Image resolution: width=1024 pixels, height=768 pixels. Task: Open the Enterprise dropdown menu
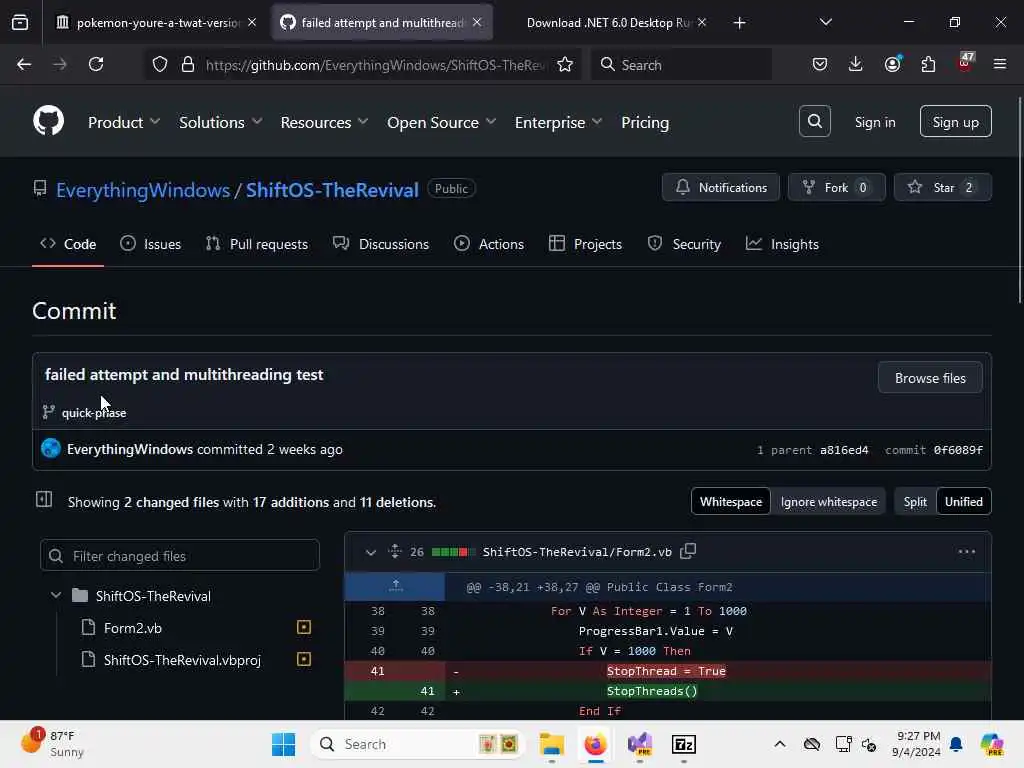(x=558, y=122)
